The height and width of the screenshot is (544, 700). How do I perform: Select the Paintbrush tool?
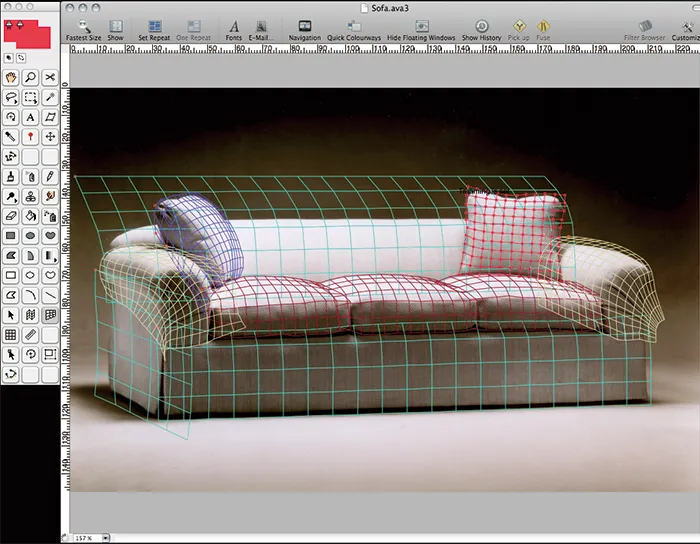point(11,177)
